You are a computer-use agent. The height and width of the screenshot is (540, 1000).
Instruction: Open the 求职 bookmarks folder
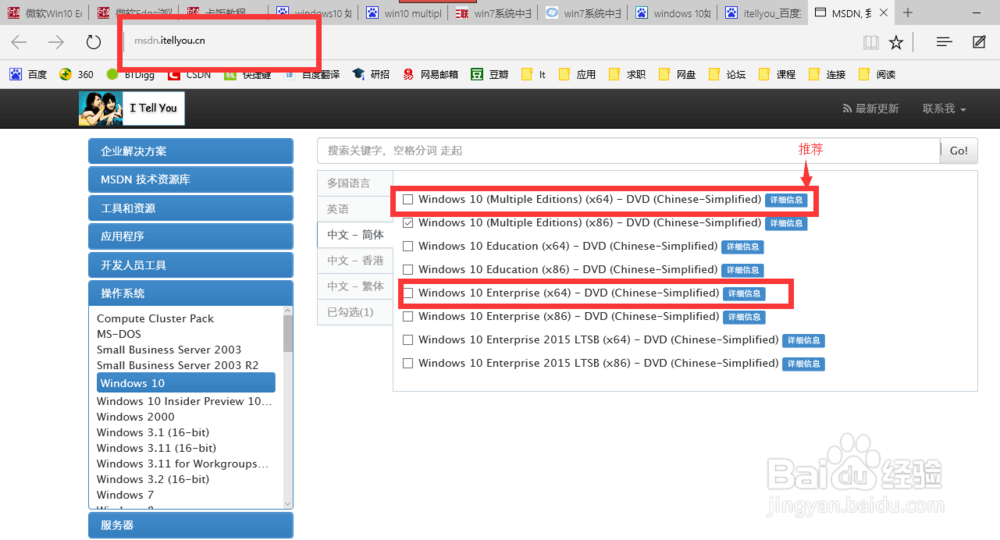[x=627, y=75]
